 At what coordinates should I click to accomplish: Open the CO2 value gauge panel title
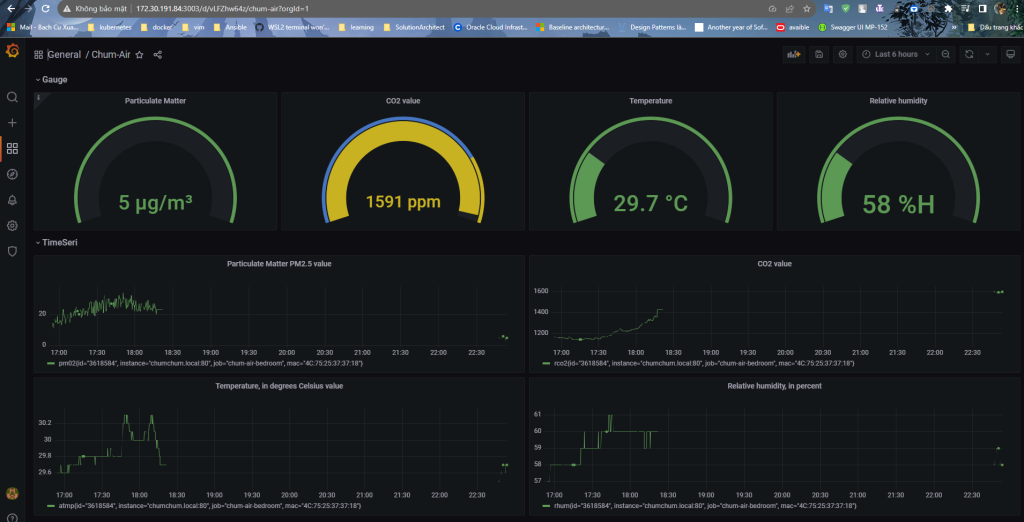[403, 101]
